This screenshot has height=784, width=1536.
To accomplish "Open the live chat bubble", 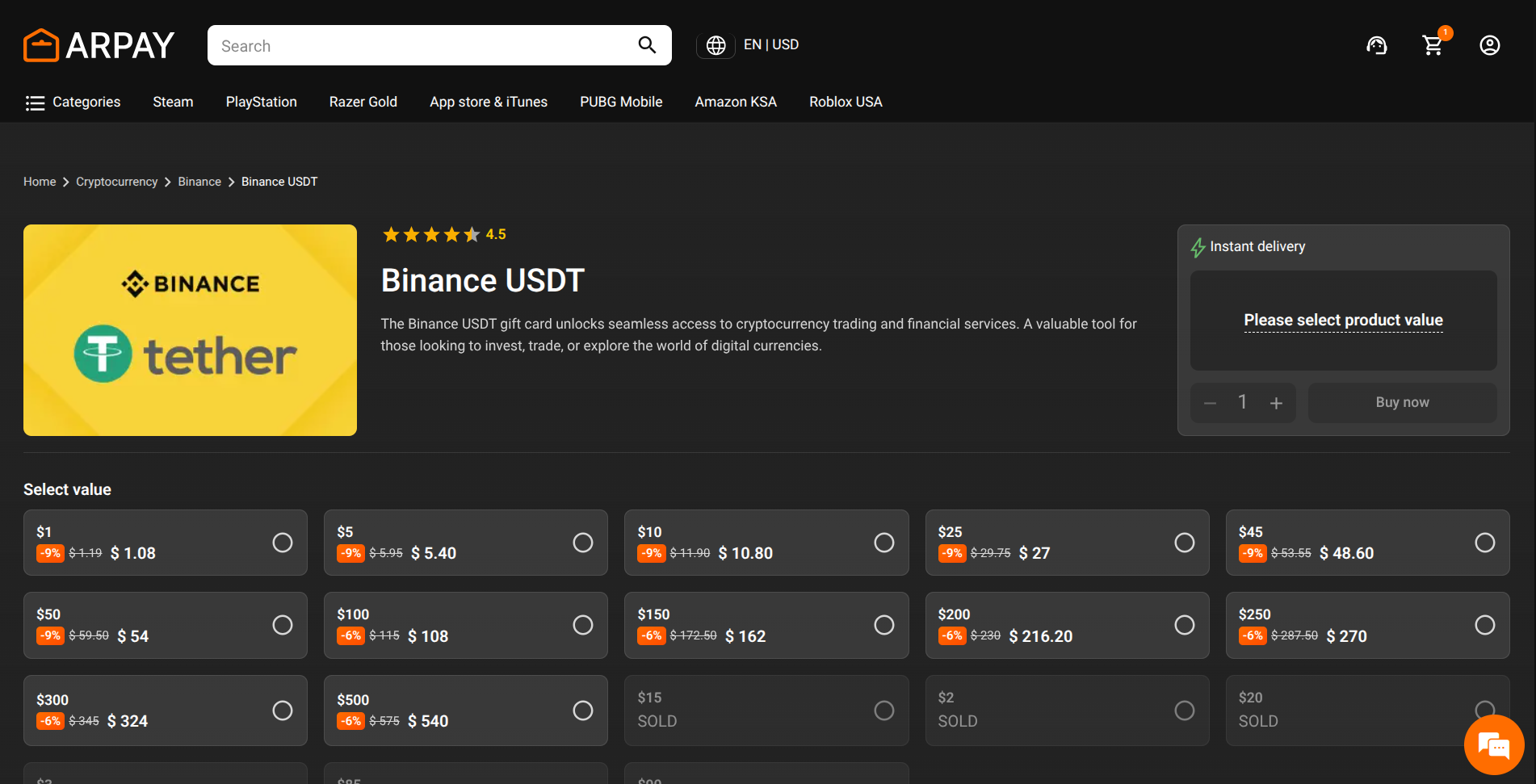I will pos(1494,745).
